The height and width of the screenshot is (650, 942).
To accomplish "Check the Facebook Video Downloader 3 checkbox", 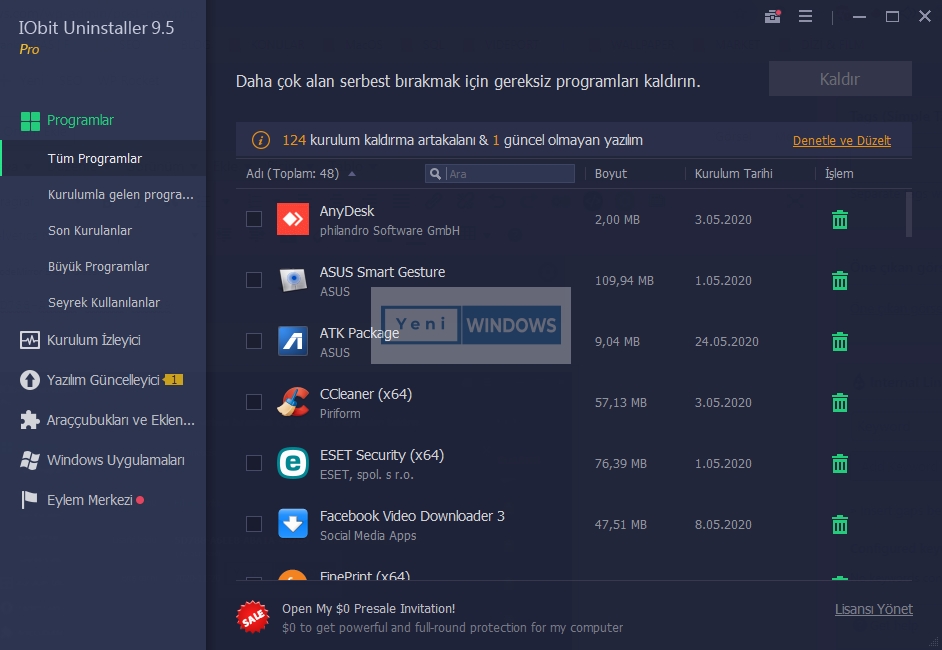I will [254, 524].
